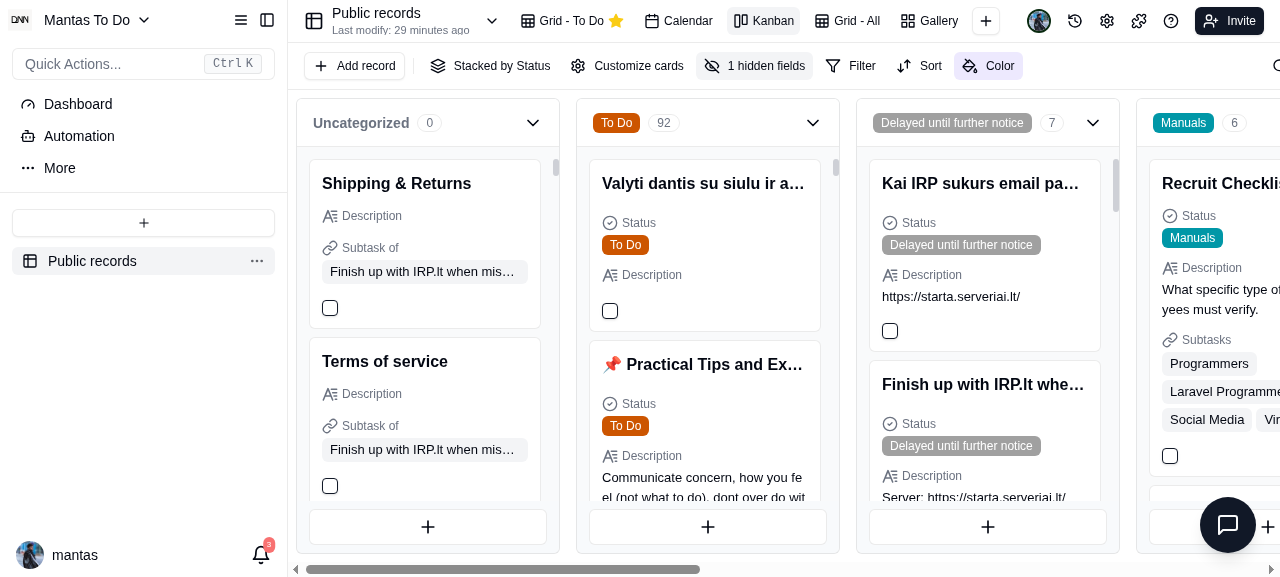Click the user avatar in top bar
Screen dimensions: 1280x577
pyautogui.click(x=1039, y=21)
